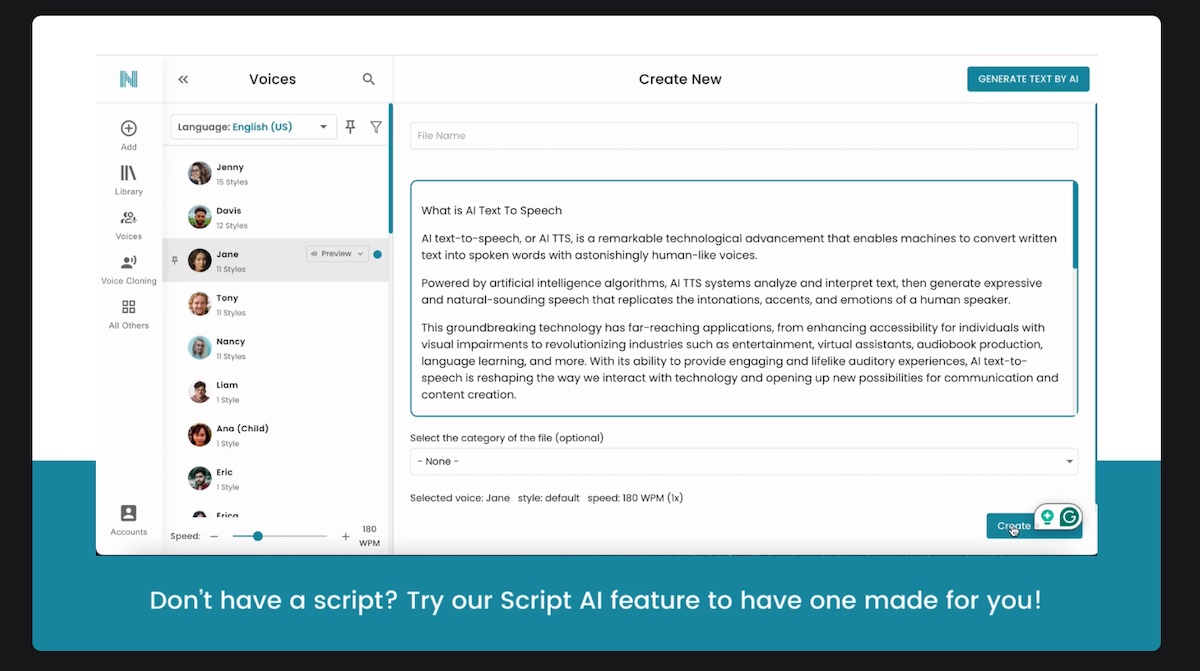This screenshot has width=1200, height=671.
Task: Click the File Name input field
Action: [x=744, y=136]
